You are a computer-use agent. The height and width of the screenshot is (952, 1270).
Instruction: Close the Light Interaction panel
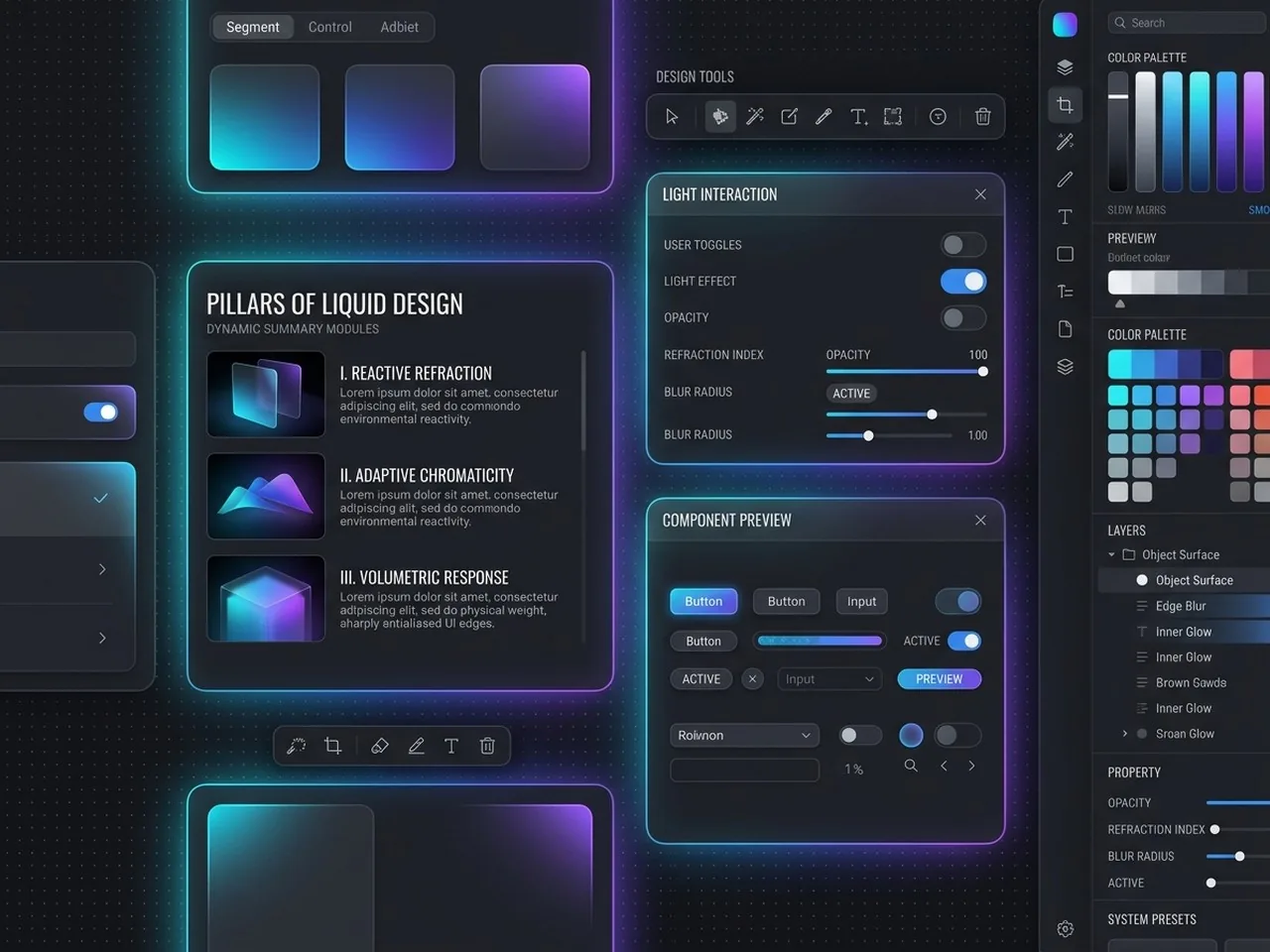980,194
